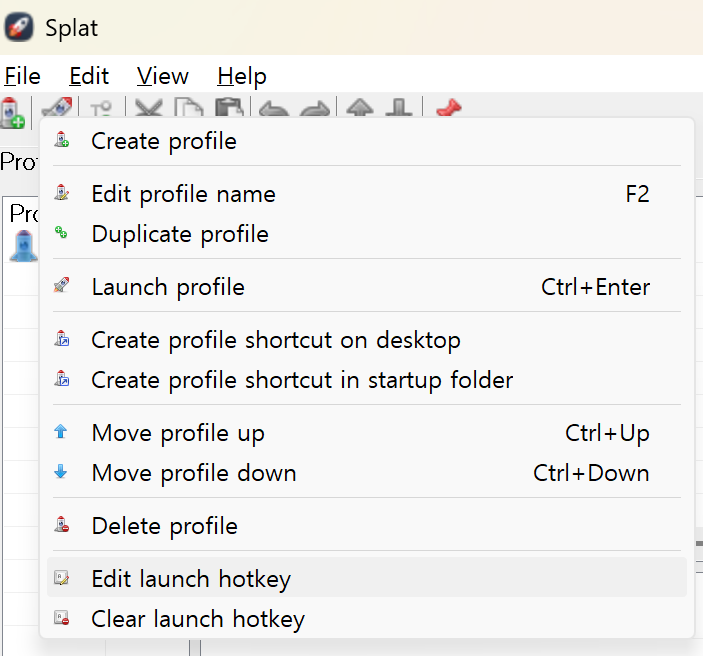Click the Duplicate profile green icon
Image resolution: width=703 pixels, height=656 pixels.
(x=61, y=232)
